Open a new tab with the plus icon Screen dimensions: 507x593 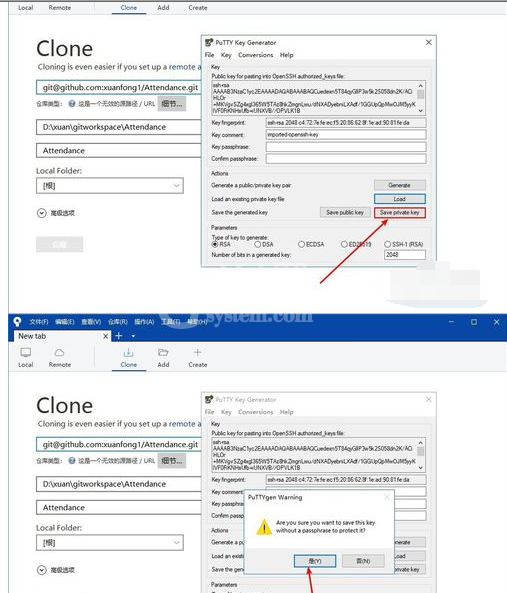point(118,336)
